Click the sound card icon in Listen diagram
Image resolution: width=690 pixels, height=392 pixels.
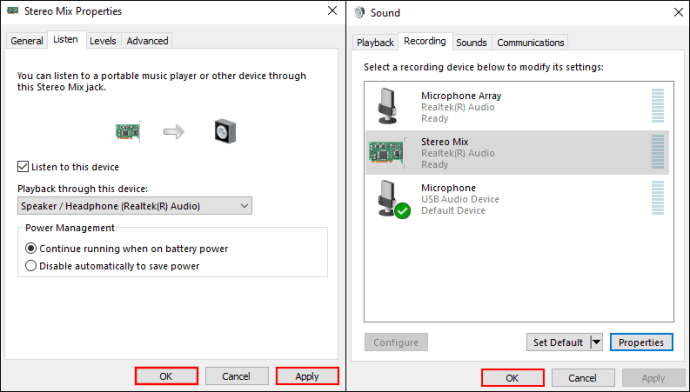coord(128,131)
